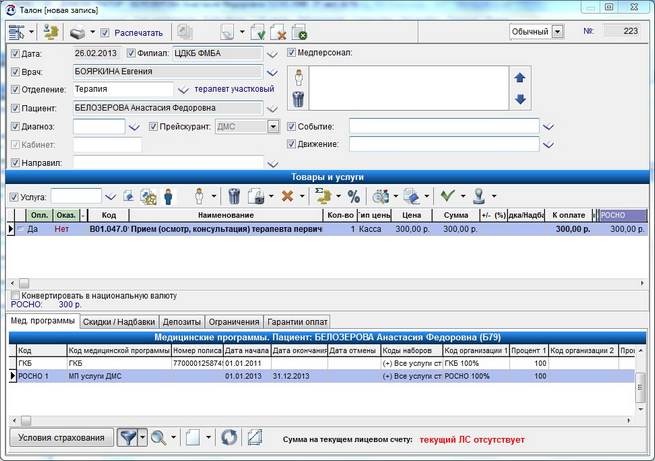Screen dimensions: 655x461
Task: Click the services table horizontal scrollbar thumb
Action: 24,283
